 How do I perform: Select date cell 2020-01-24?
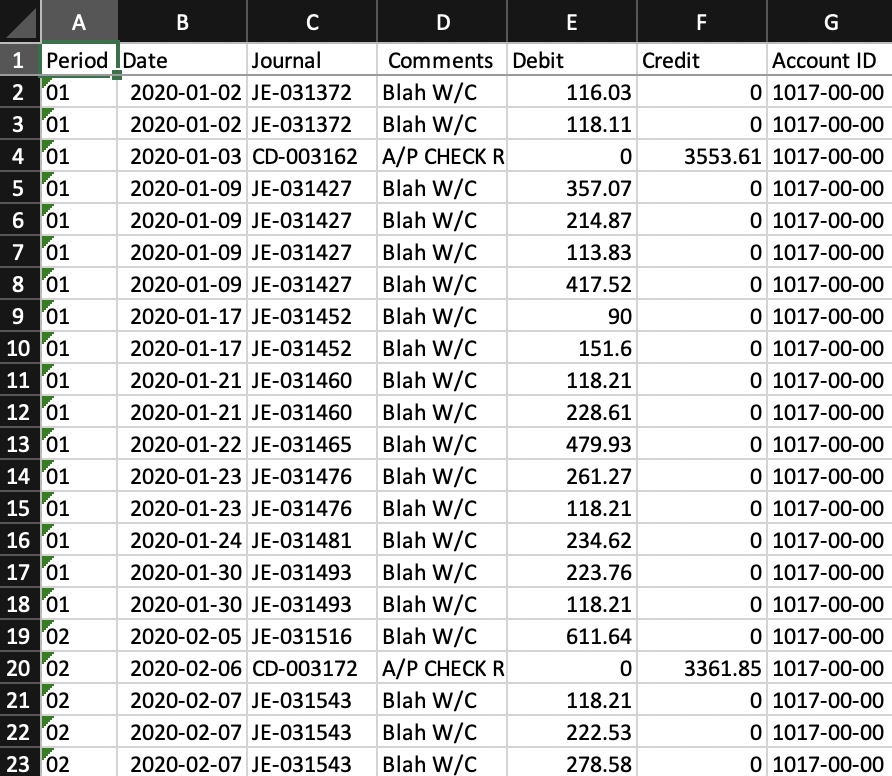point(182,539)
